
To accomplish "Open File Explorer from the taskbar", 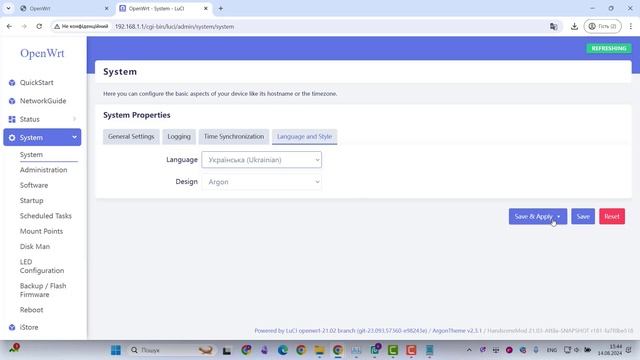I will coord(319,350).
